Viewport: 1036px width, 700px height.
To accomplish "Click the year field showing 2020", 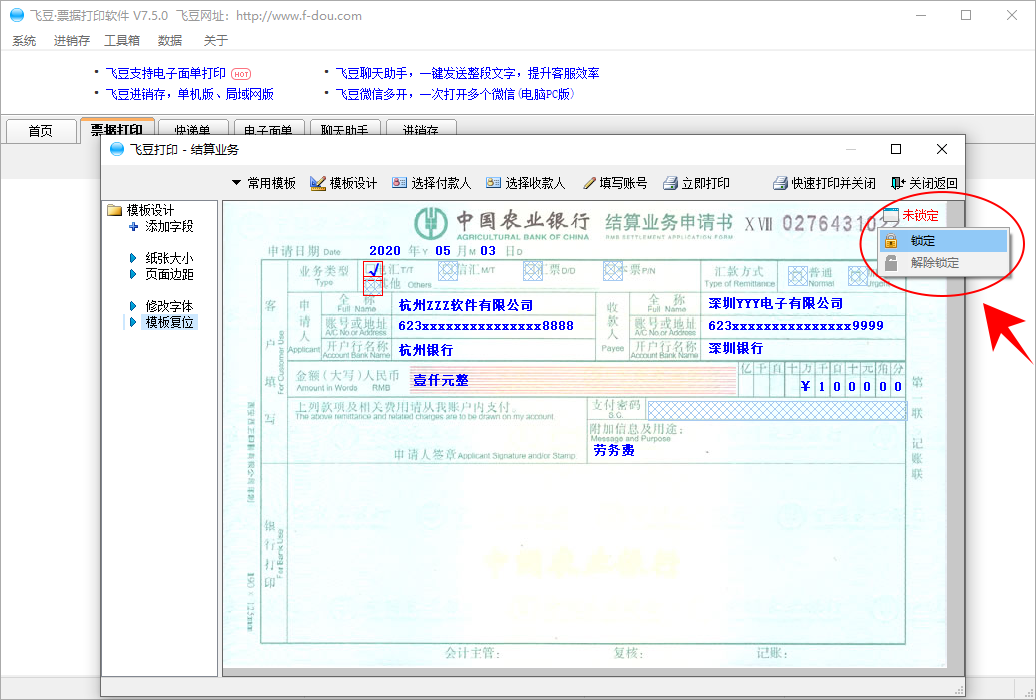I will [385, 251].
